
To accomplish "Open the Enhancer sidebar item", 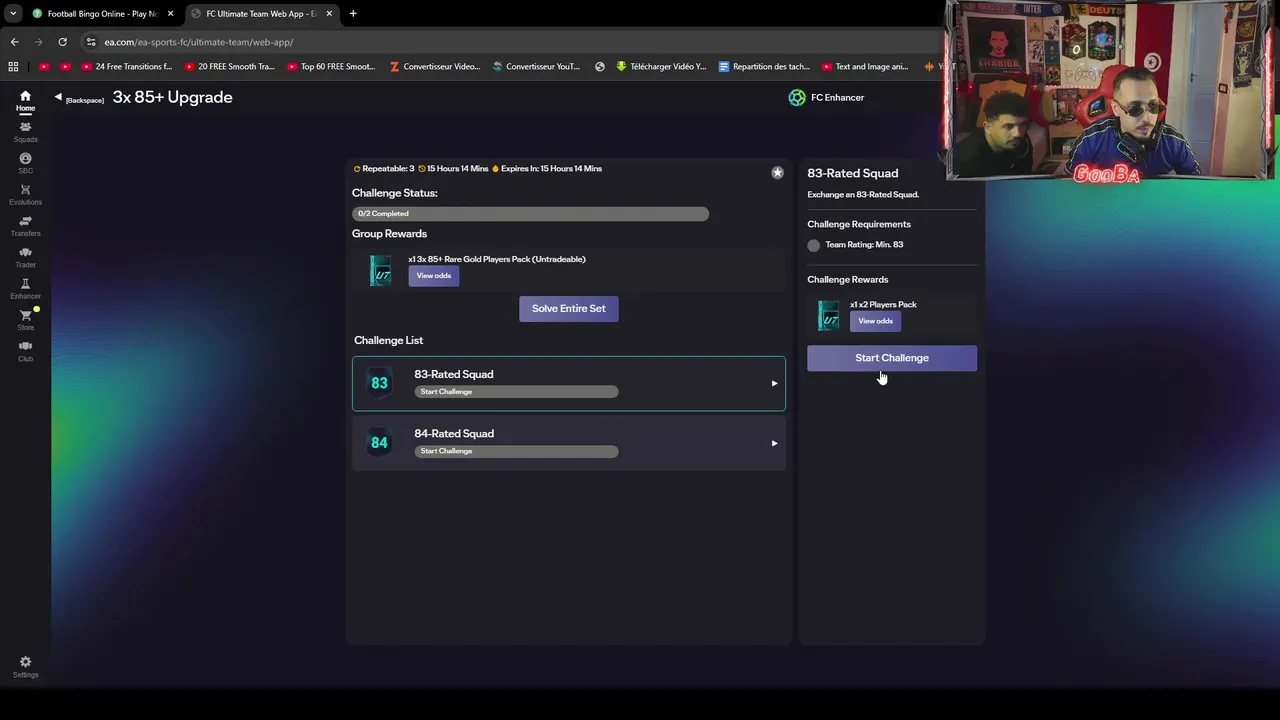I will [x=25, y=289].
